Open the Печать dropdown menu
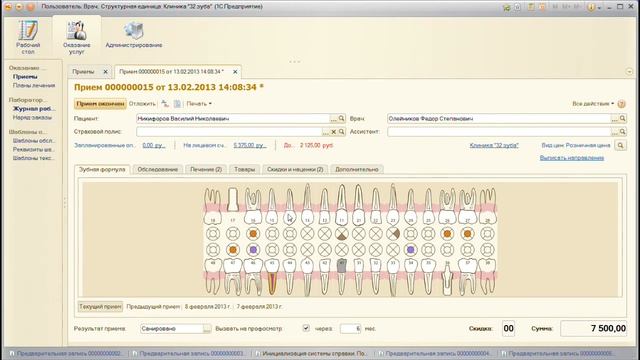Viewport: 640px width, 360px height. [199, 104]
